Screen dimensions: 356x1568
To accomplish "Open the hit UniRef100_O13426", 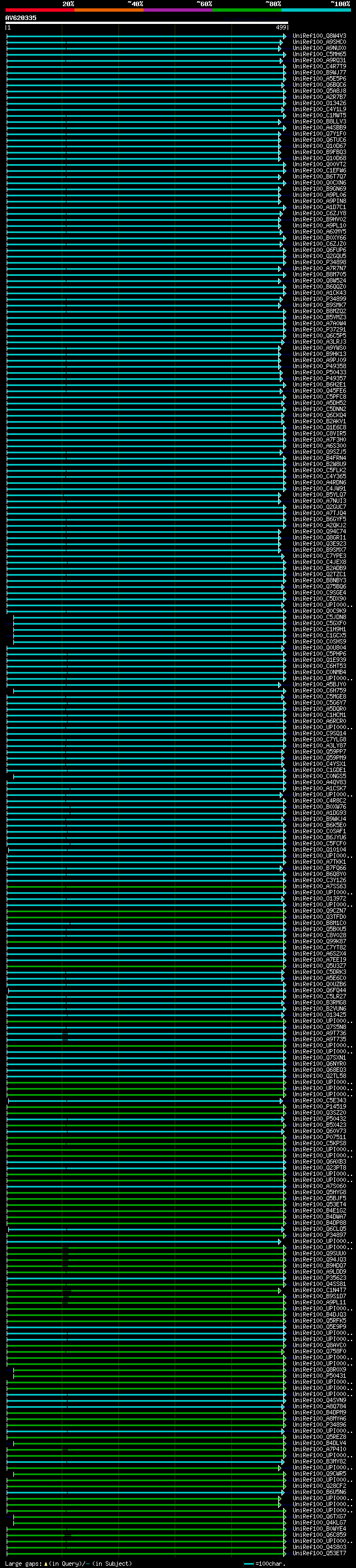I will (x=319, y=103).
